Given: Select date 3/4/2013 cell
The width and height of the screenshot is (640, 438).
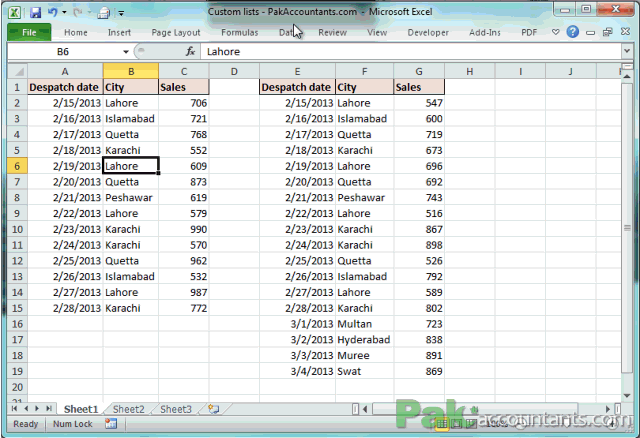Looking at the screenshot, I should pos(297,371).
